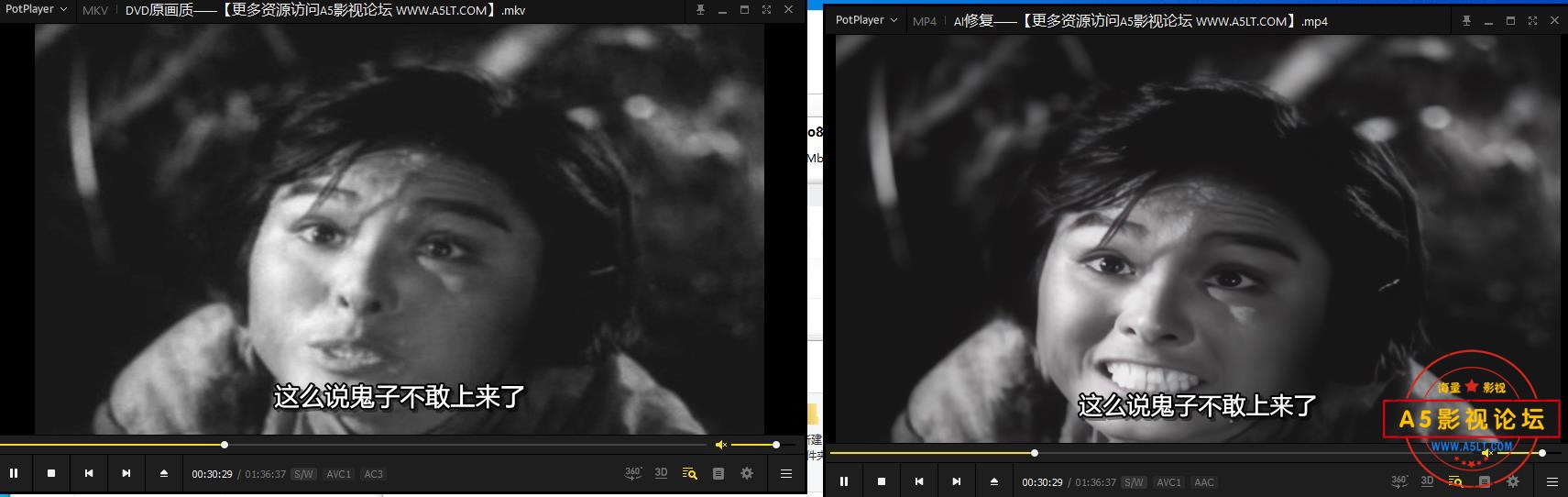Toggle S/W decoder in MKV player

303,474
